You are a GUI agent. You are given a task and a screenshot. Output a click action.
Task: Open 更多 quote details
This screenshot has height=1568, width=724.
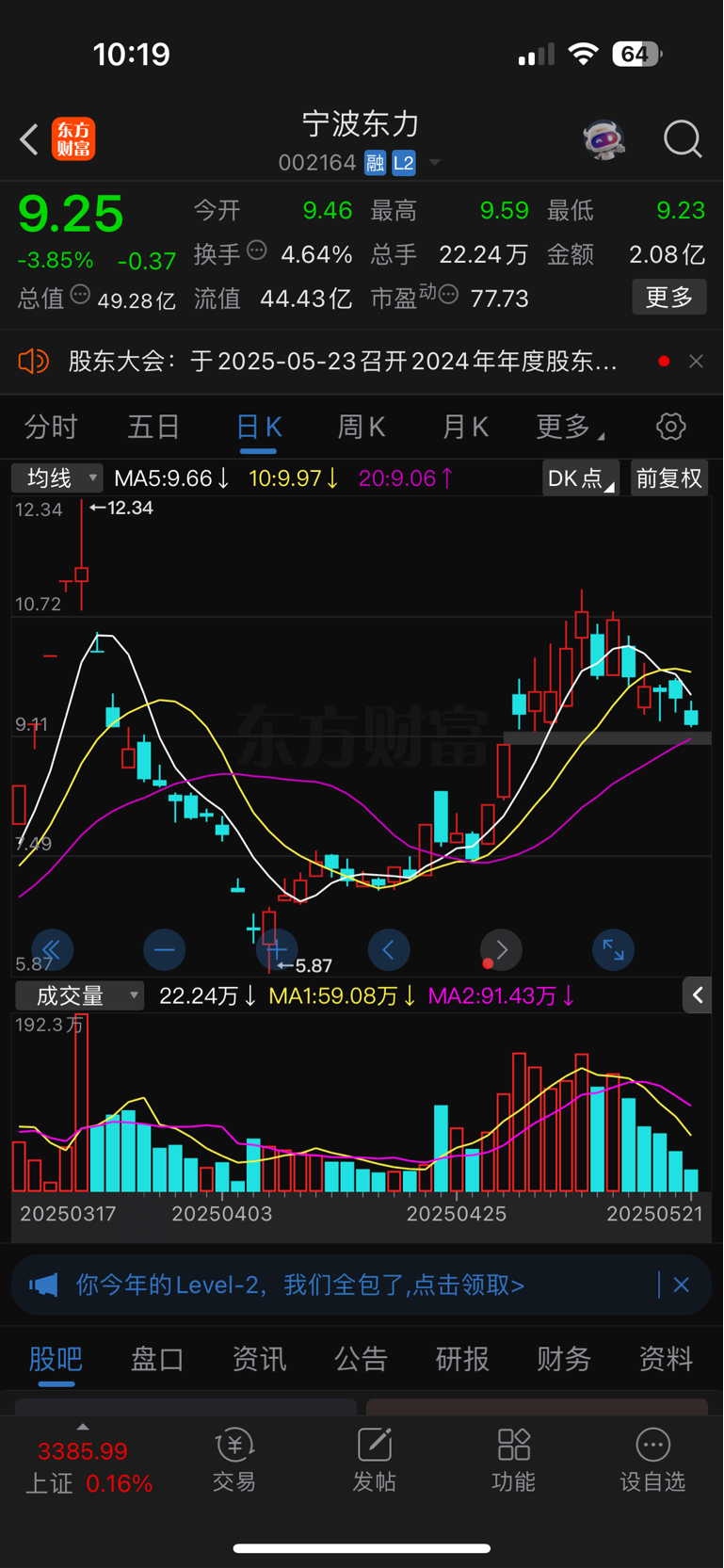point(668,298)
